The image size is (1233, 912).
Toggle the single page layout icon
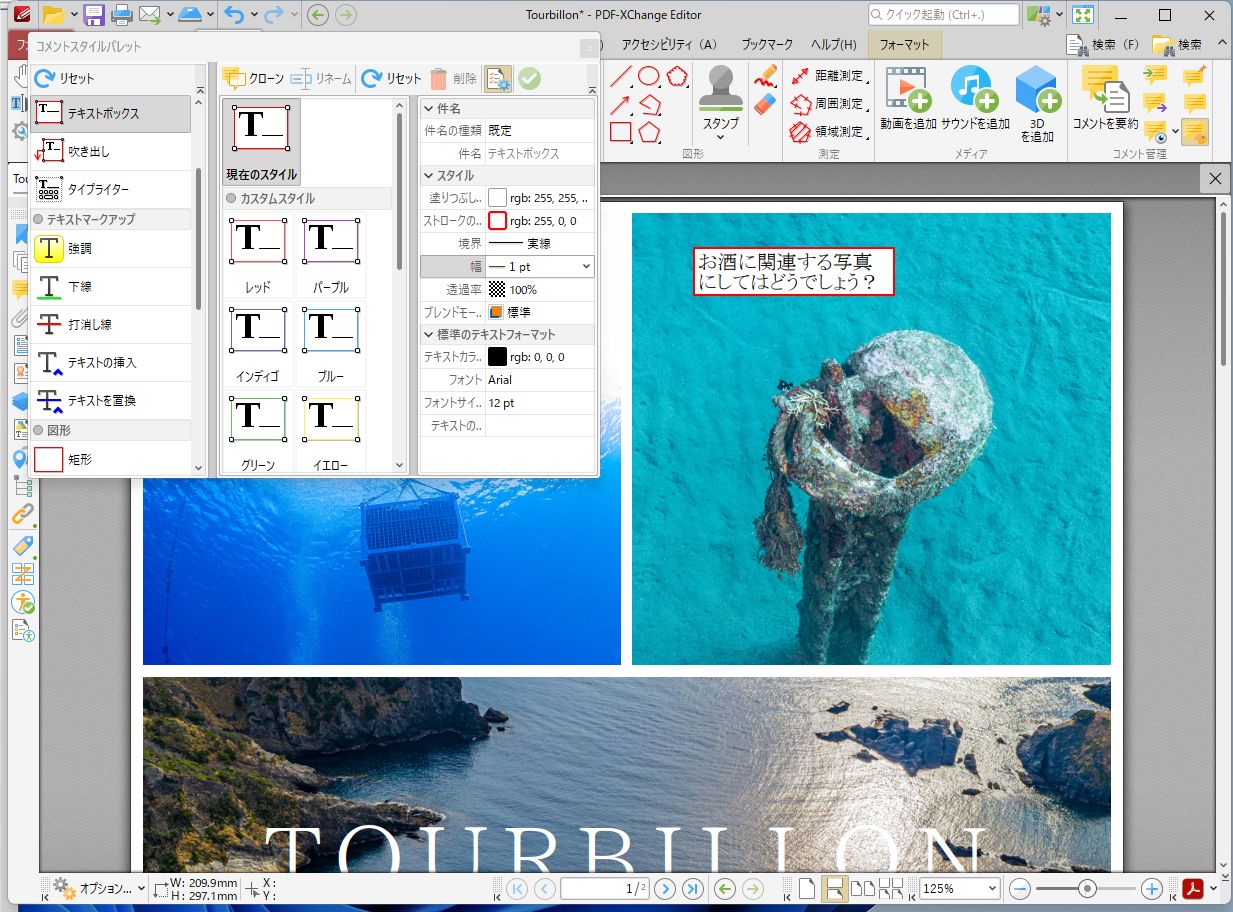(806, 888)
